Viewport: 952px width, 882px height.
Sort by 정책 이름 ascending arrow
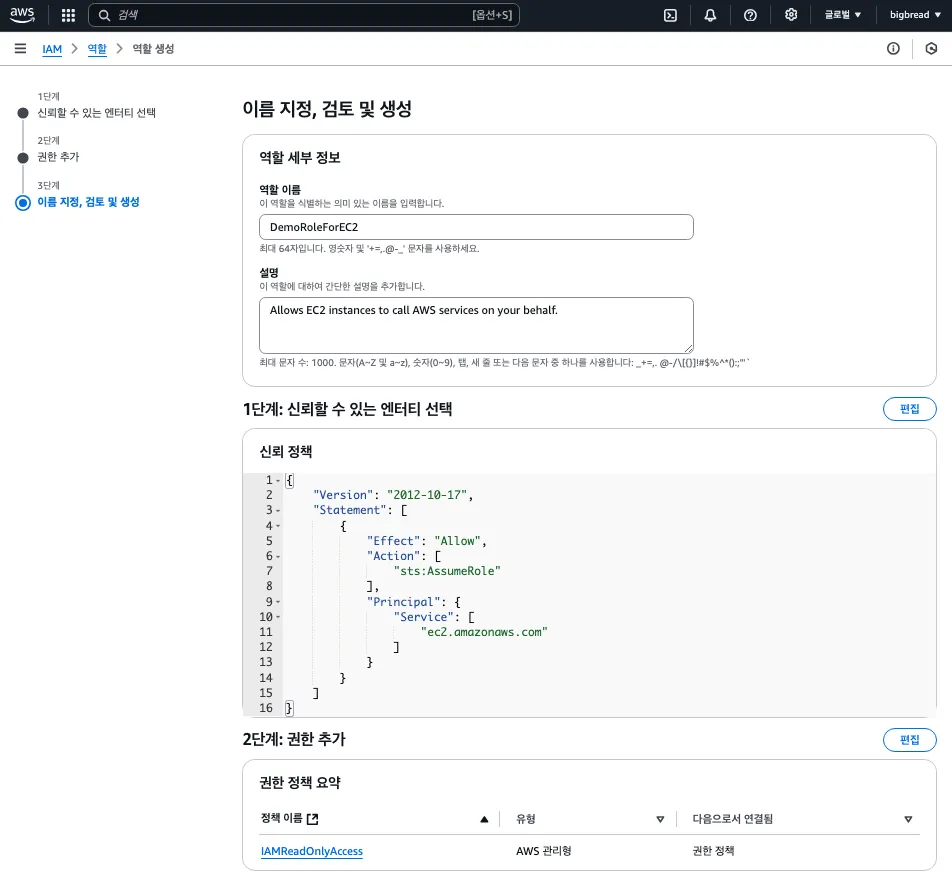(x=484, y=819)
